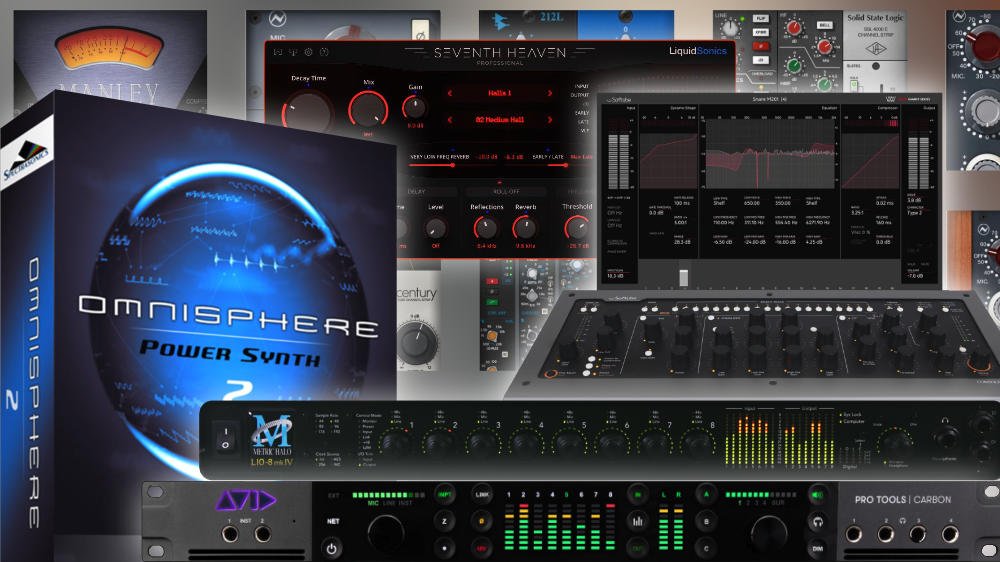
Task: Click the meter bars icon on Carbon
Action: click(637, 521)
